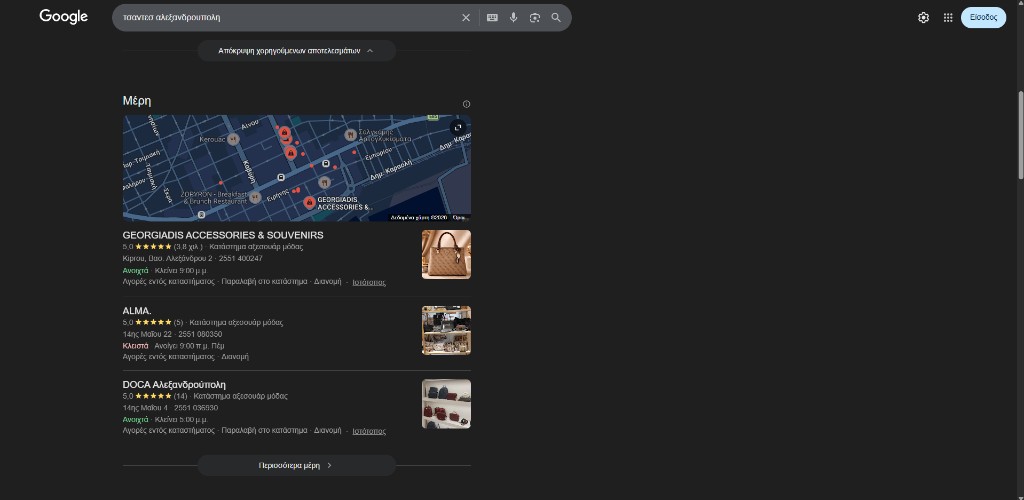Click GEORGIADIS 'Κλείνει 9:00 μ.μ.' hours text
The height and width of the screenshot is (500, 1024).
(181, 270)
